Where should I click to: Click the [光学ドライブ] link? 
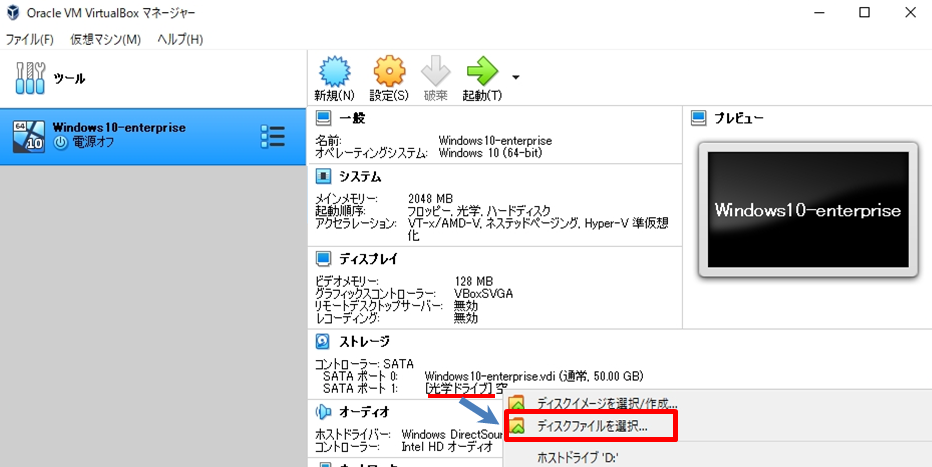click(x=460, y=389)
